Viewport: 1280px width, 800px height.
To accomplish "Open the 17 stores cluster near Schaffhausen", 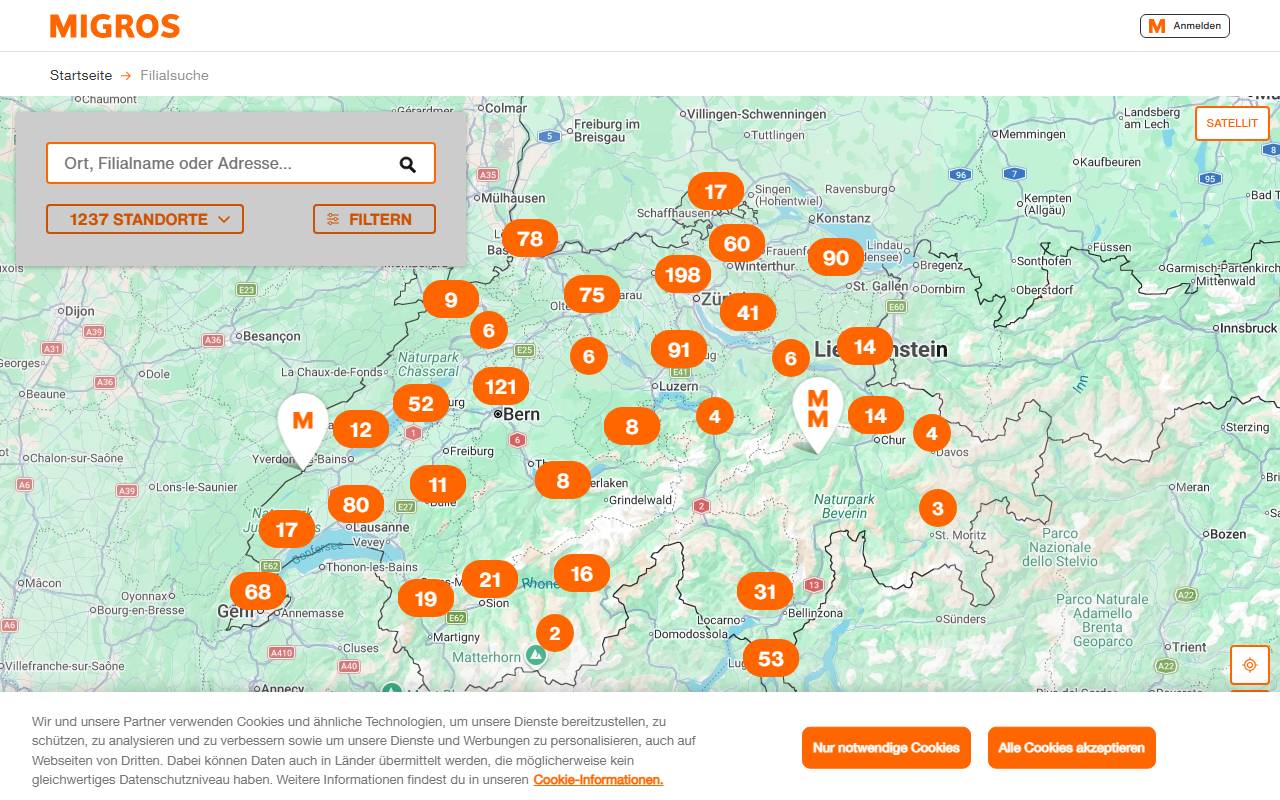I will point(716,191).
